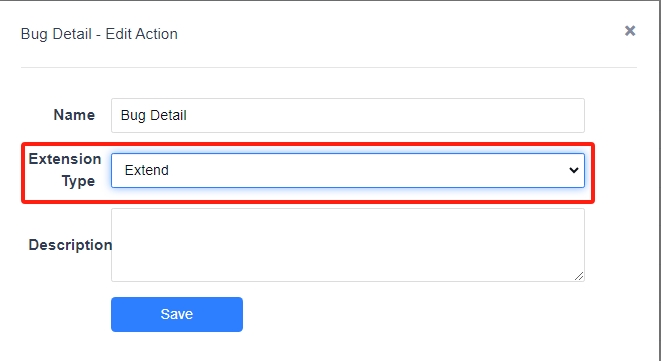Open the Extension Type dropdown

[348, 170]
